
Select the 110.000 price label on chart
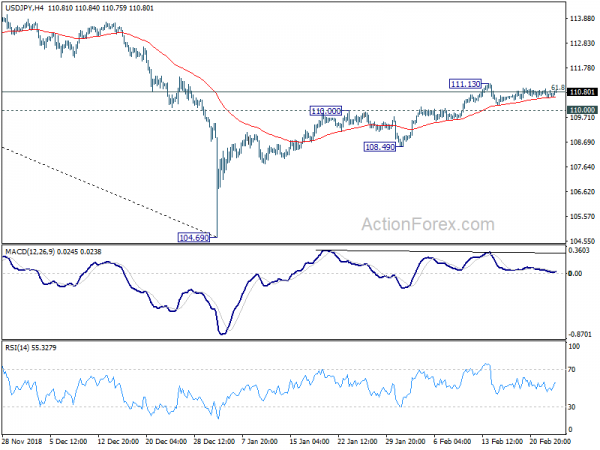[326, 111]
